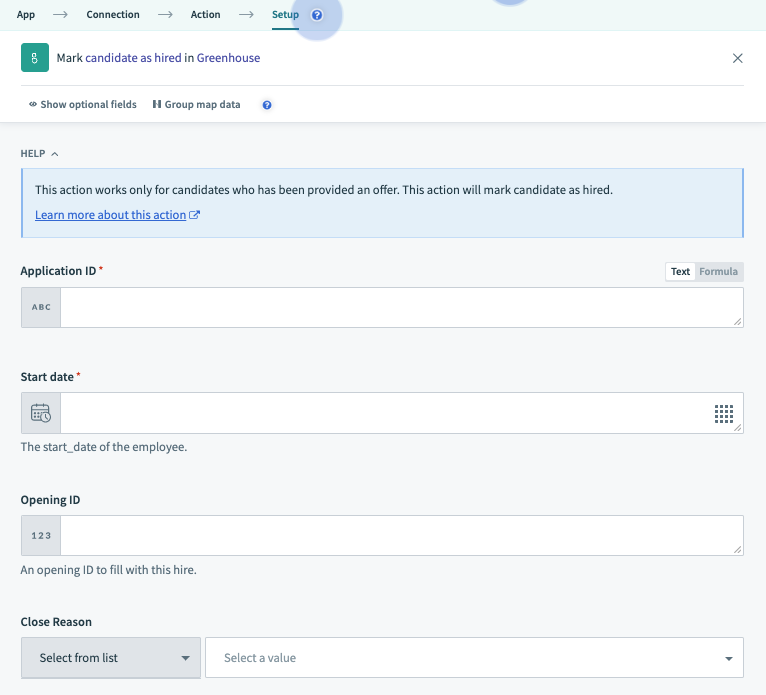Close the action setup panel
The width and height of the screenshot is (766, 695).
[x=738, y=58]
